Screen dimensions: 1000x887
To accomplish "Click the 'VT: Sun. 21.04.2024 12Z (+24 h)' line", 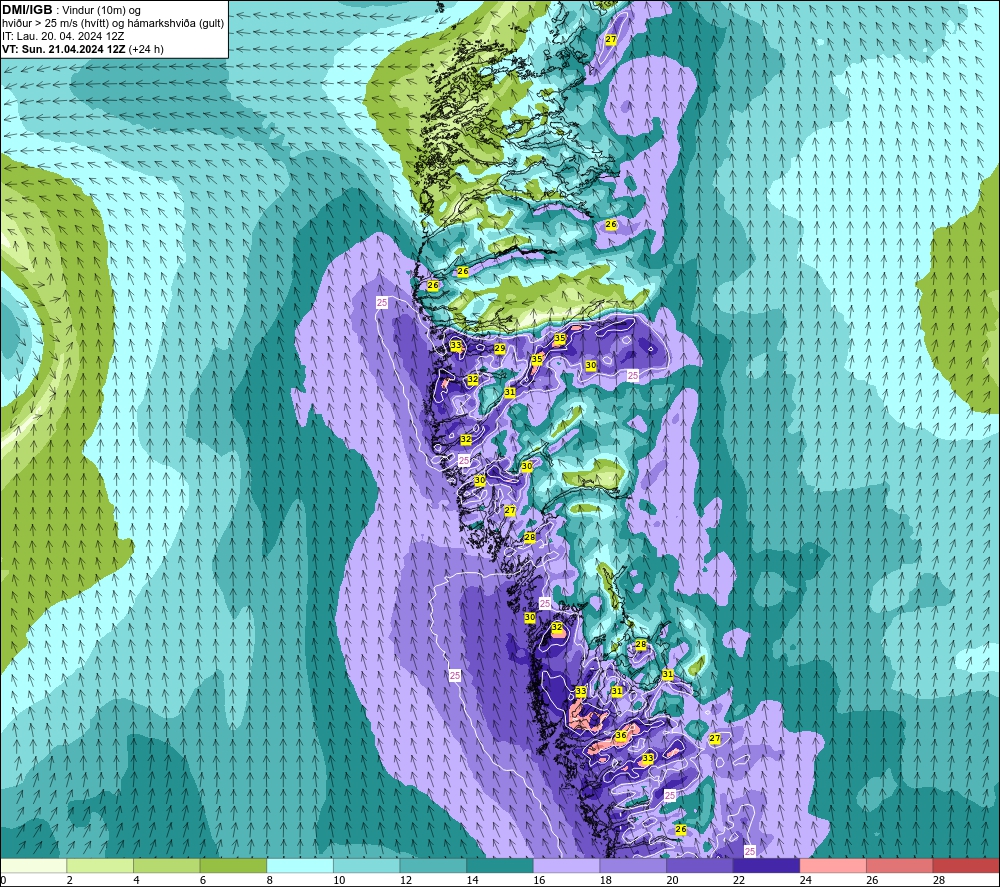I will coord(83,49).
